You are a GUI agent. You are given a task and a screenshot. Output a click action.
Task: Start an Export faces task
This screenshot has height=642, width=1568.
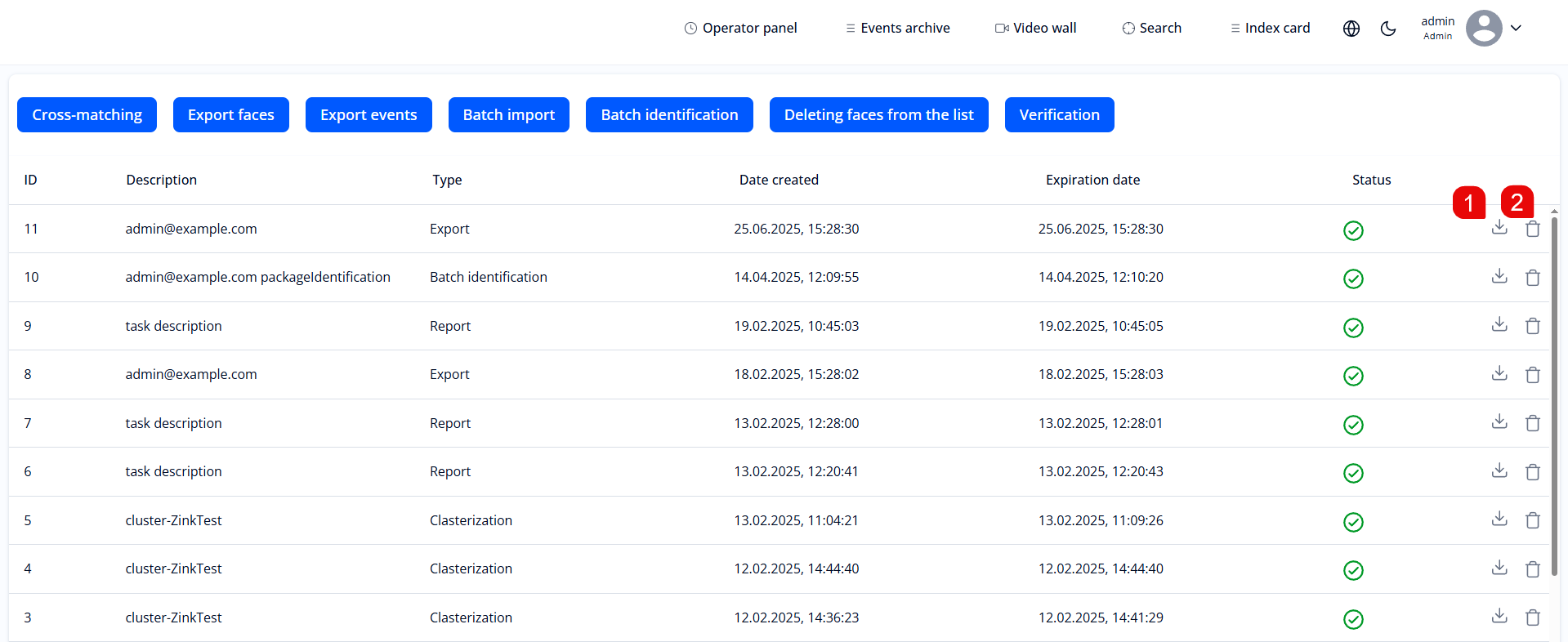[x=230, y=115]
